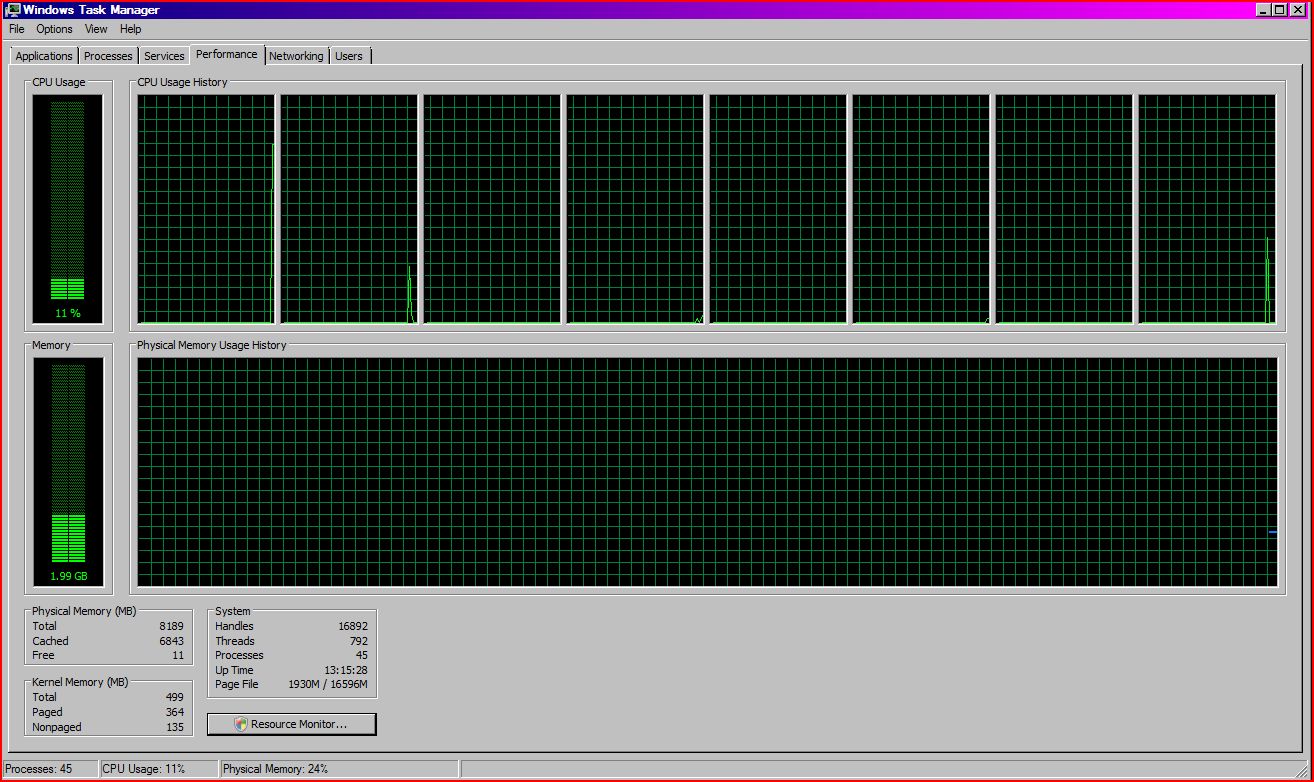
Task: Close the Task Manager window
Action: 1298,10
